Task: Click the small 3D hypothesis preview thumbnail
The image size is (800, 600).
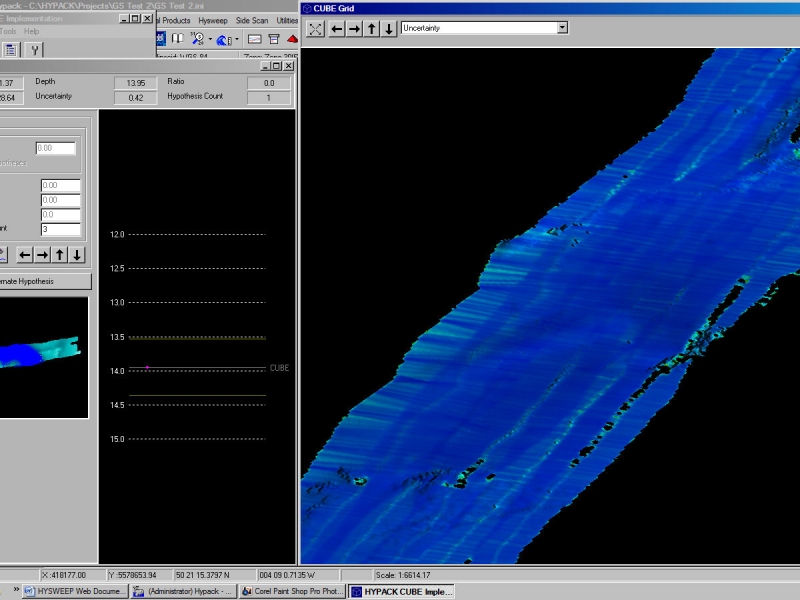Action: pyautogui.click(x=44, y=357)
